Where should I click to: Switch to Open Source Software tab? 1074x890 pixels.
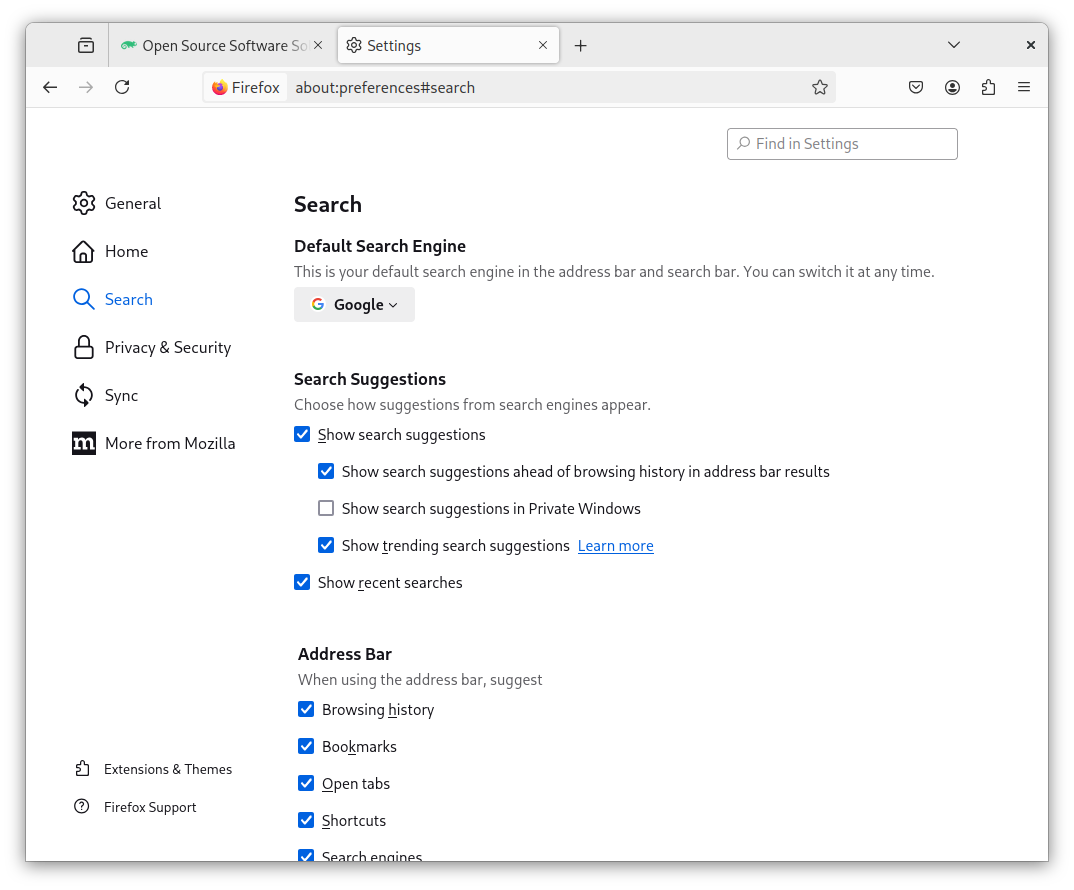coord(220,45)
